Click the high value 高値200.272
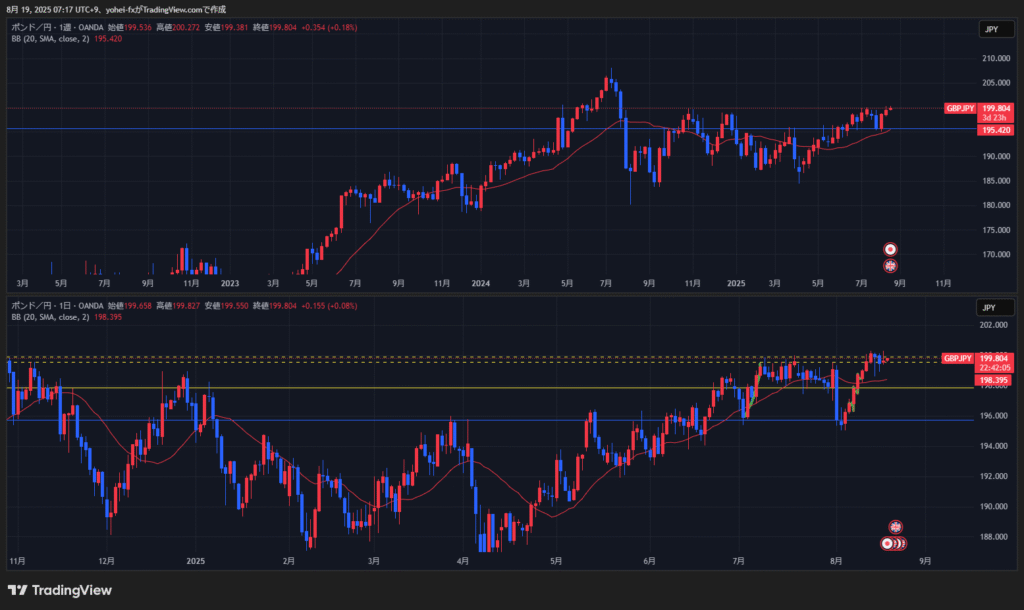 [x=178, y=27]
